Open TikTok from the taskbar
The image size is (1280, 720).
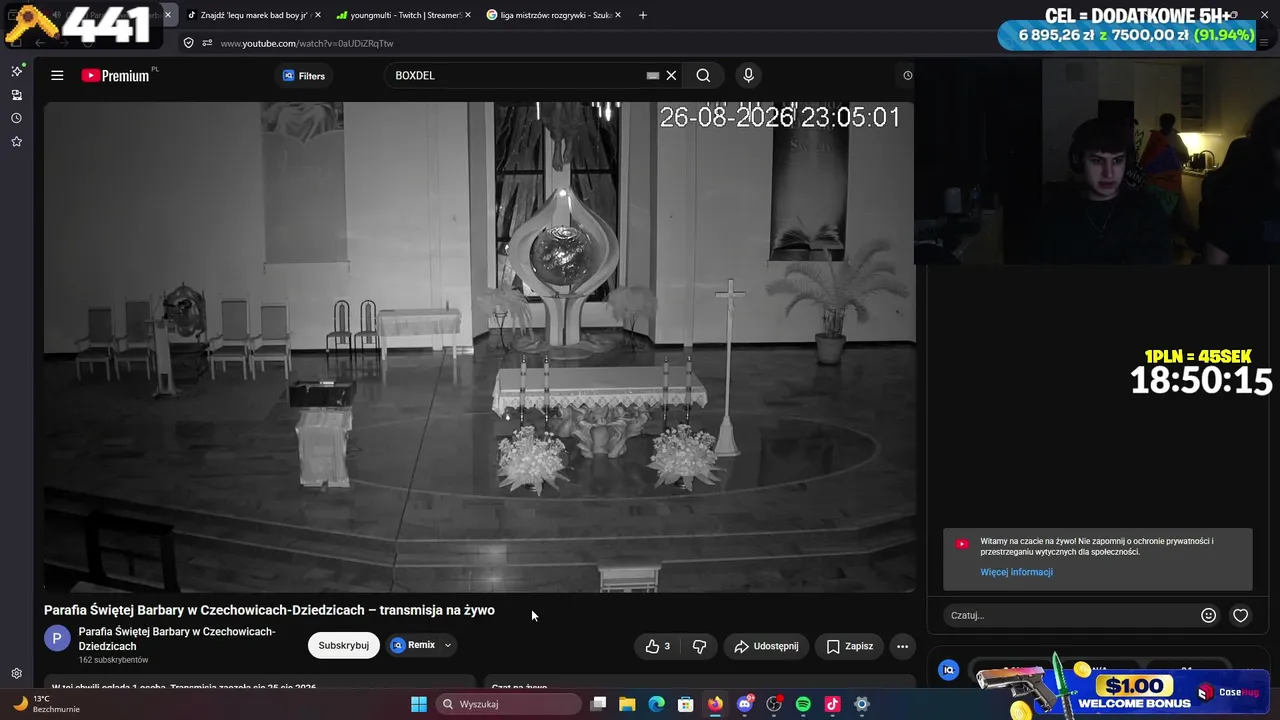[832, 704]
